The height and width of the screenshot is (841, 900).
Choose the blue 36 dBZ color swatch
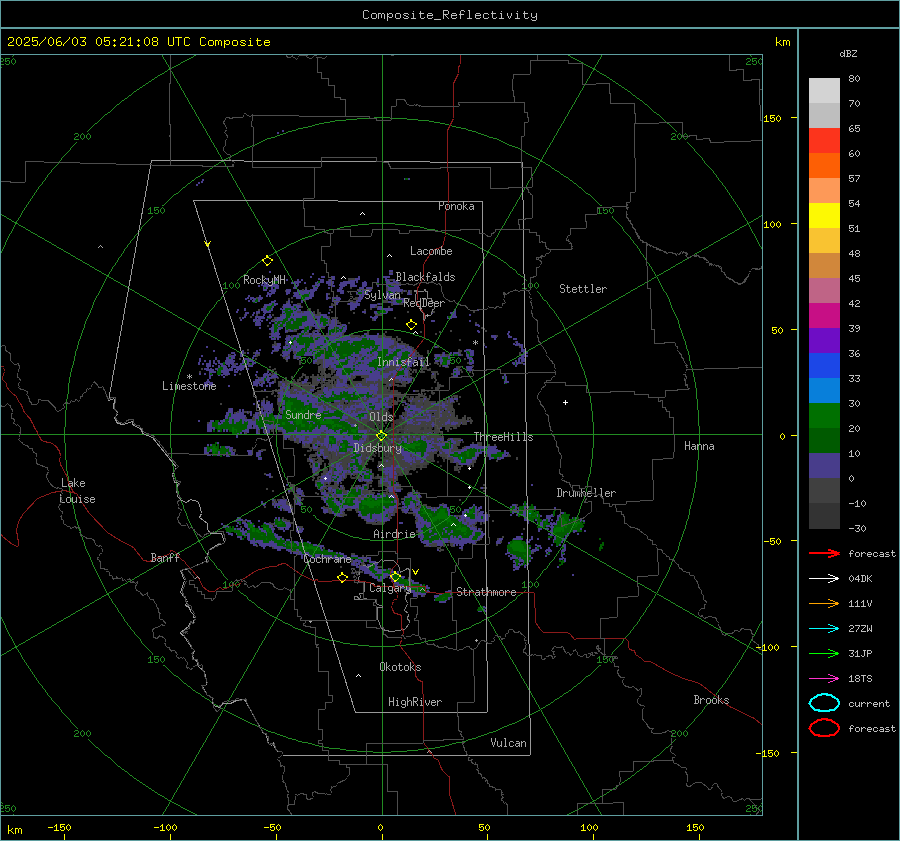click(x=824, y=365)
